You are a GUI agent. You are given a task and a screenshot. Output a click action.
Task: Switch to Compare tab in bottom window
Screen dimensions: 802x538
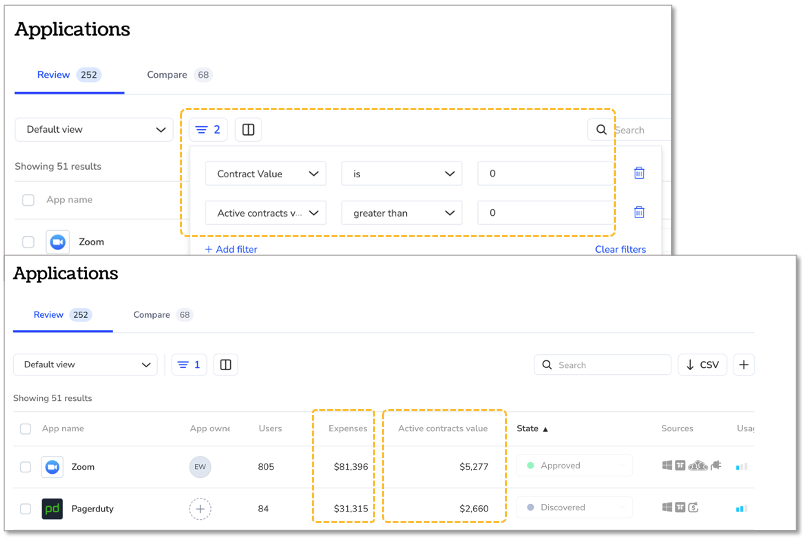coord(163,315)
